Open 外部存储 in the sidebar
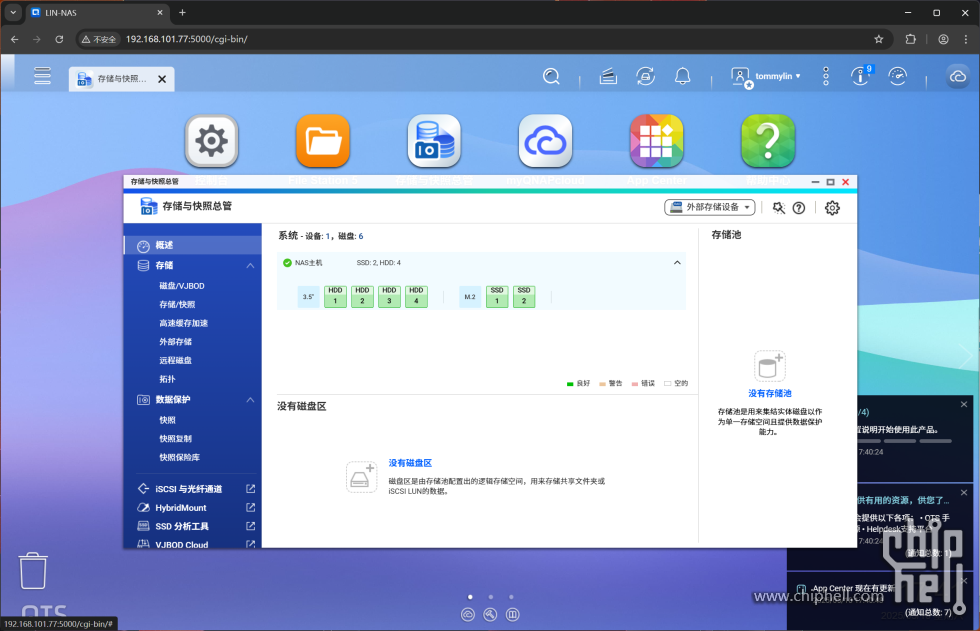The height and width of the screenshot is (631, 980). [176, 342]
